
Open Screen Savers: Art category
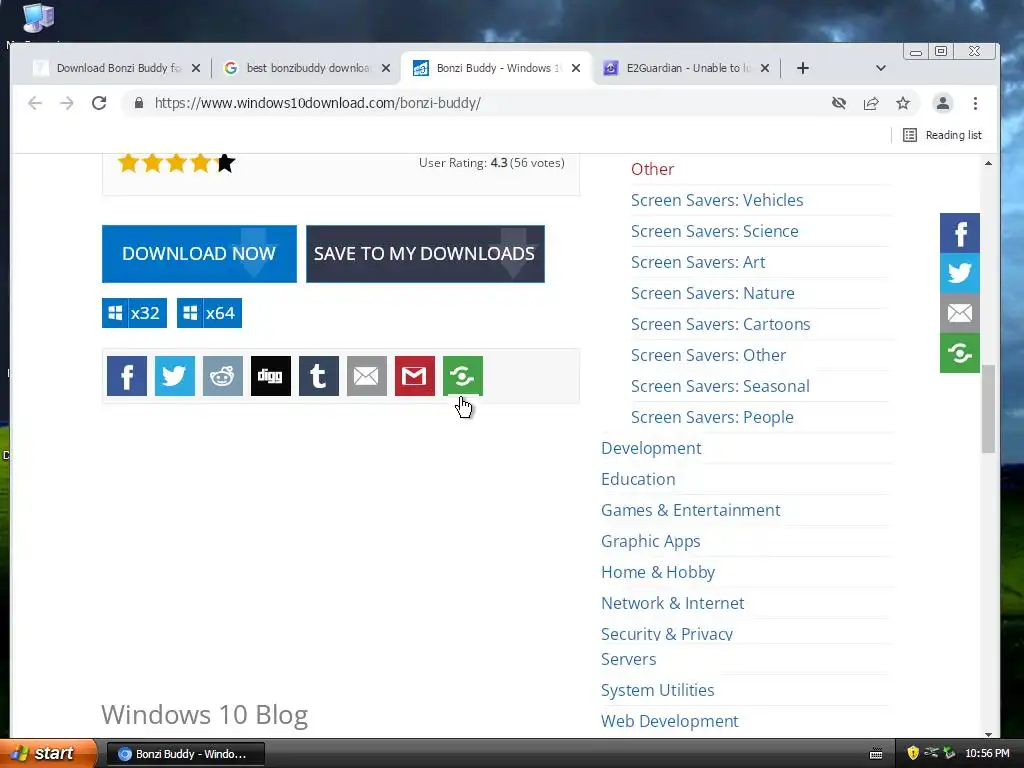click(697, 262)
